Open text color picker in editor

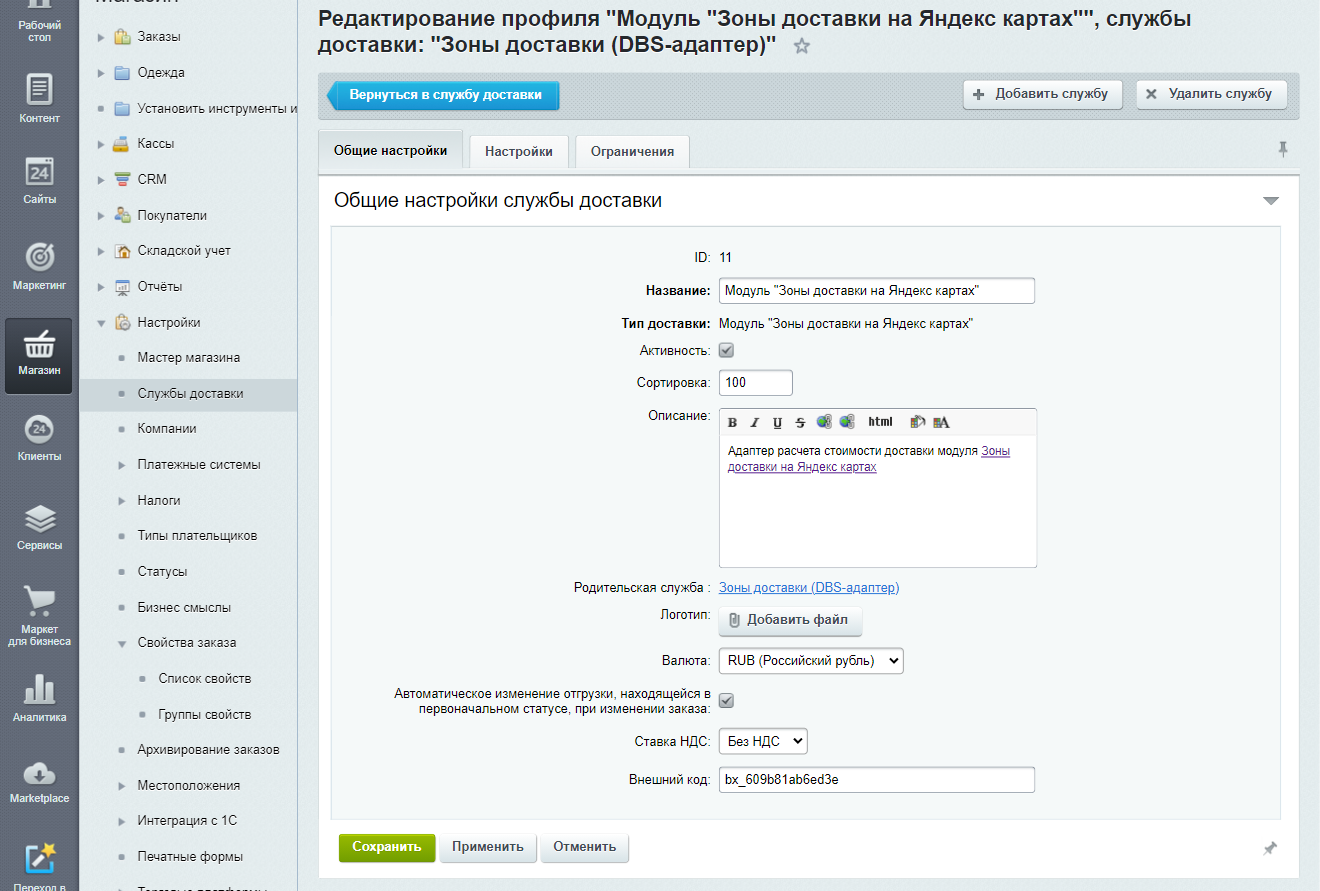941,422
